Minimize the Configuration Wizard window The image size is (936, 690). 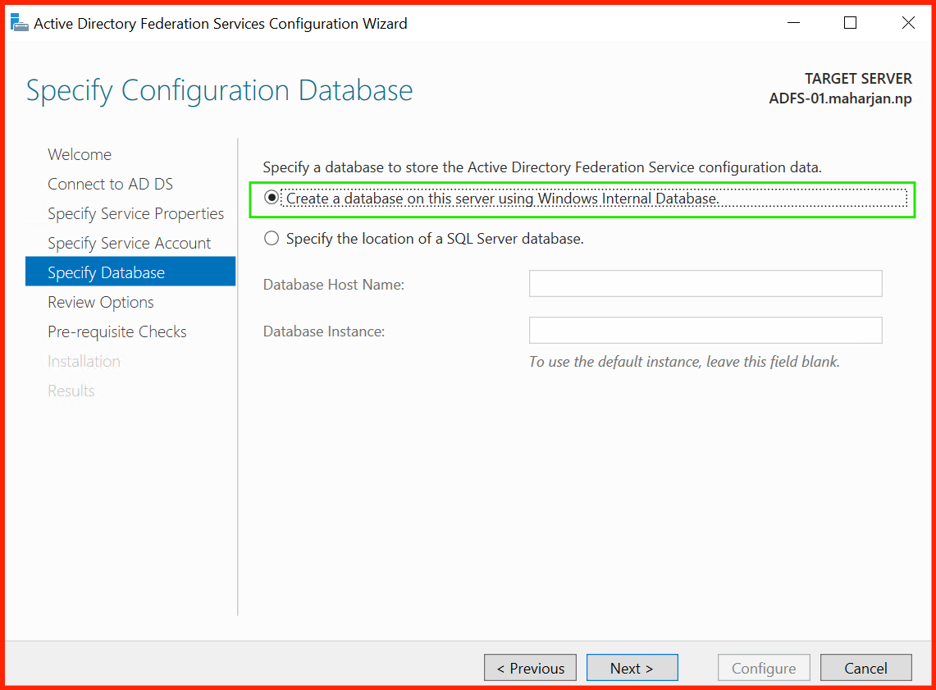[x=793, y=23]
